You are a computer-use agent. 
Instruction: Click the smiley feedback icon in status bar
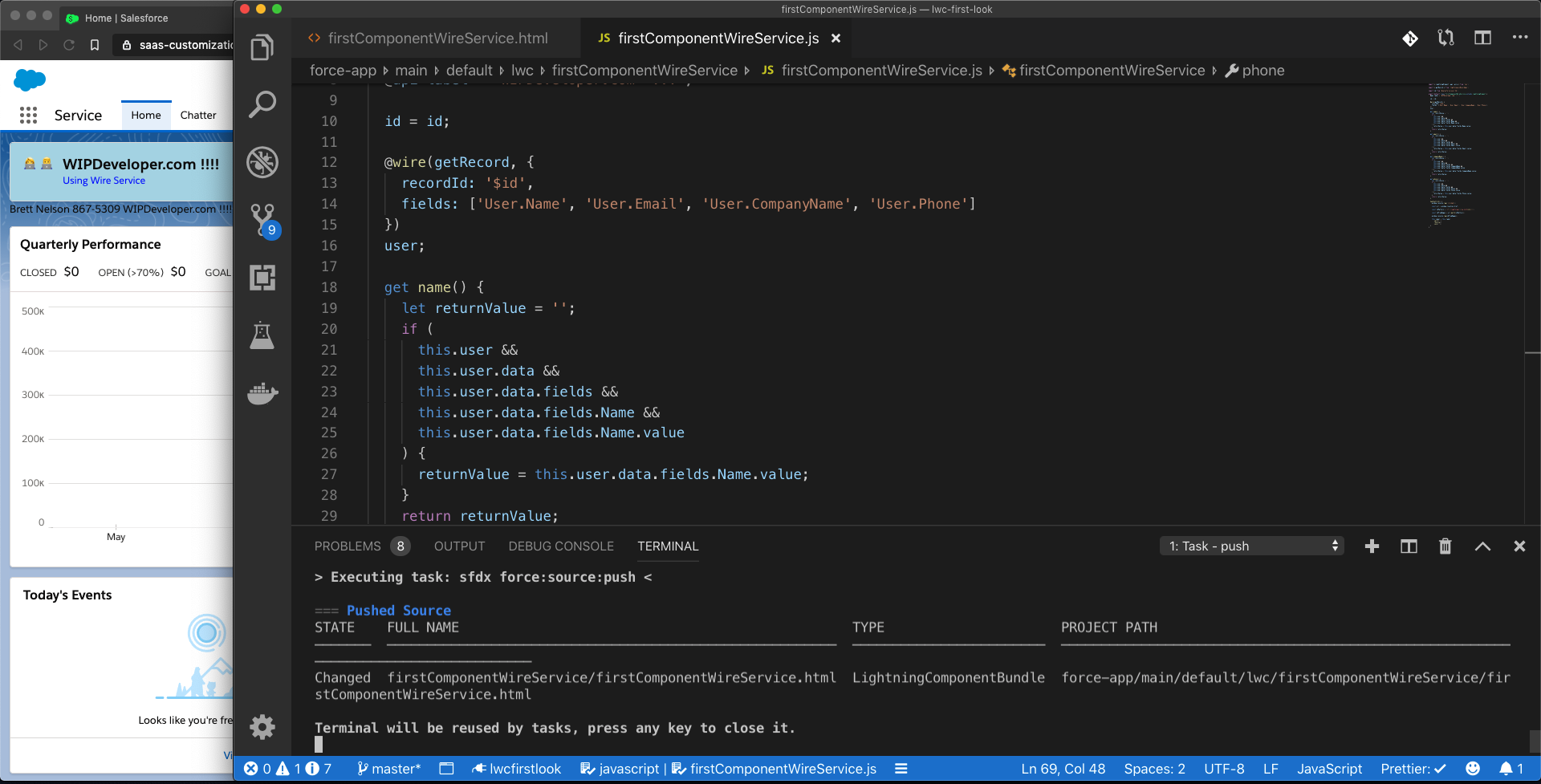pos(1473,769)
